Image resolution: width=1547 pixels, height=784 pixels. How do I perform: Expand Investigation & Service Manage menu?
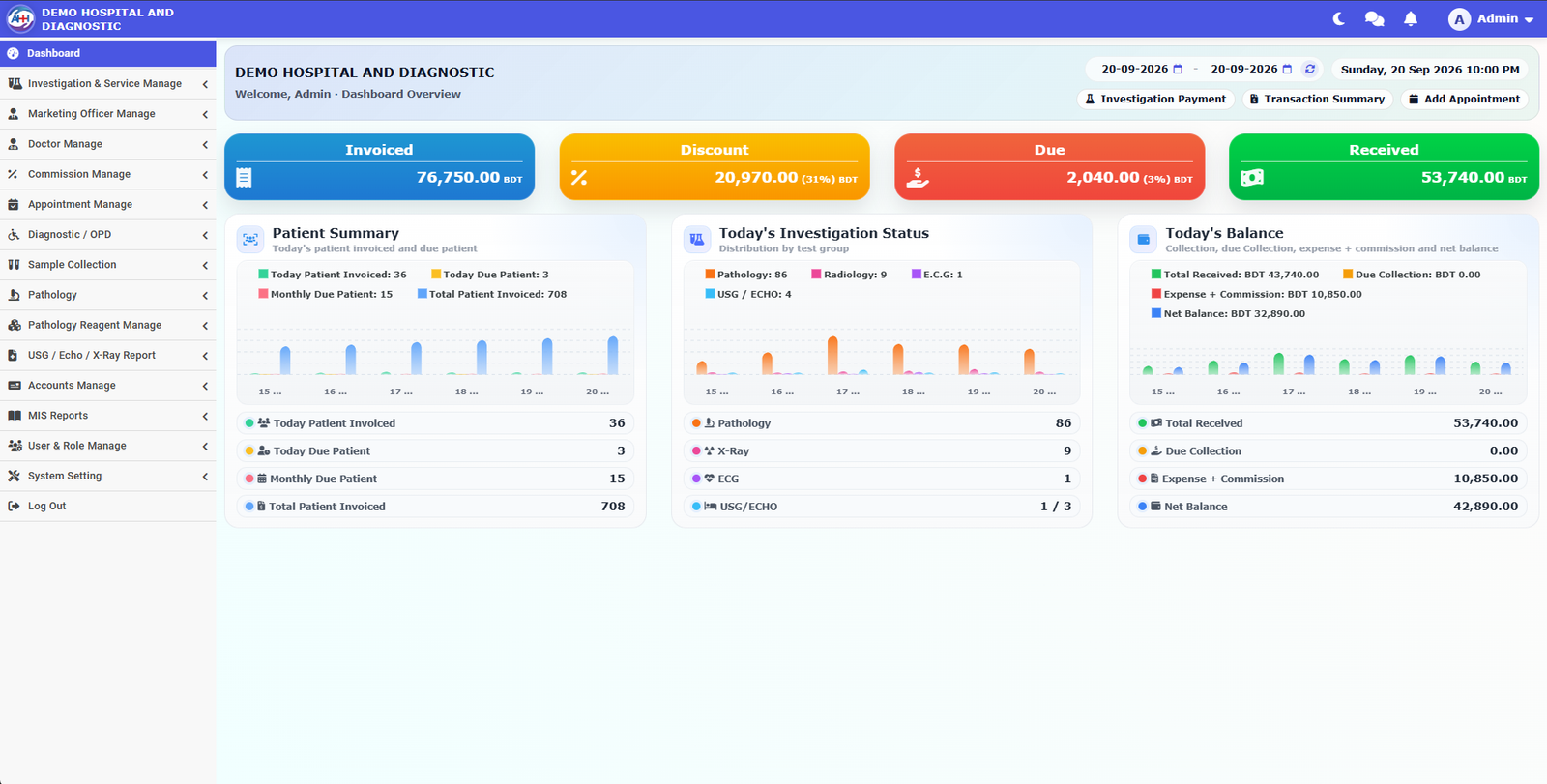tap(108, 84)
